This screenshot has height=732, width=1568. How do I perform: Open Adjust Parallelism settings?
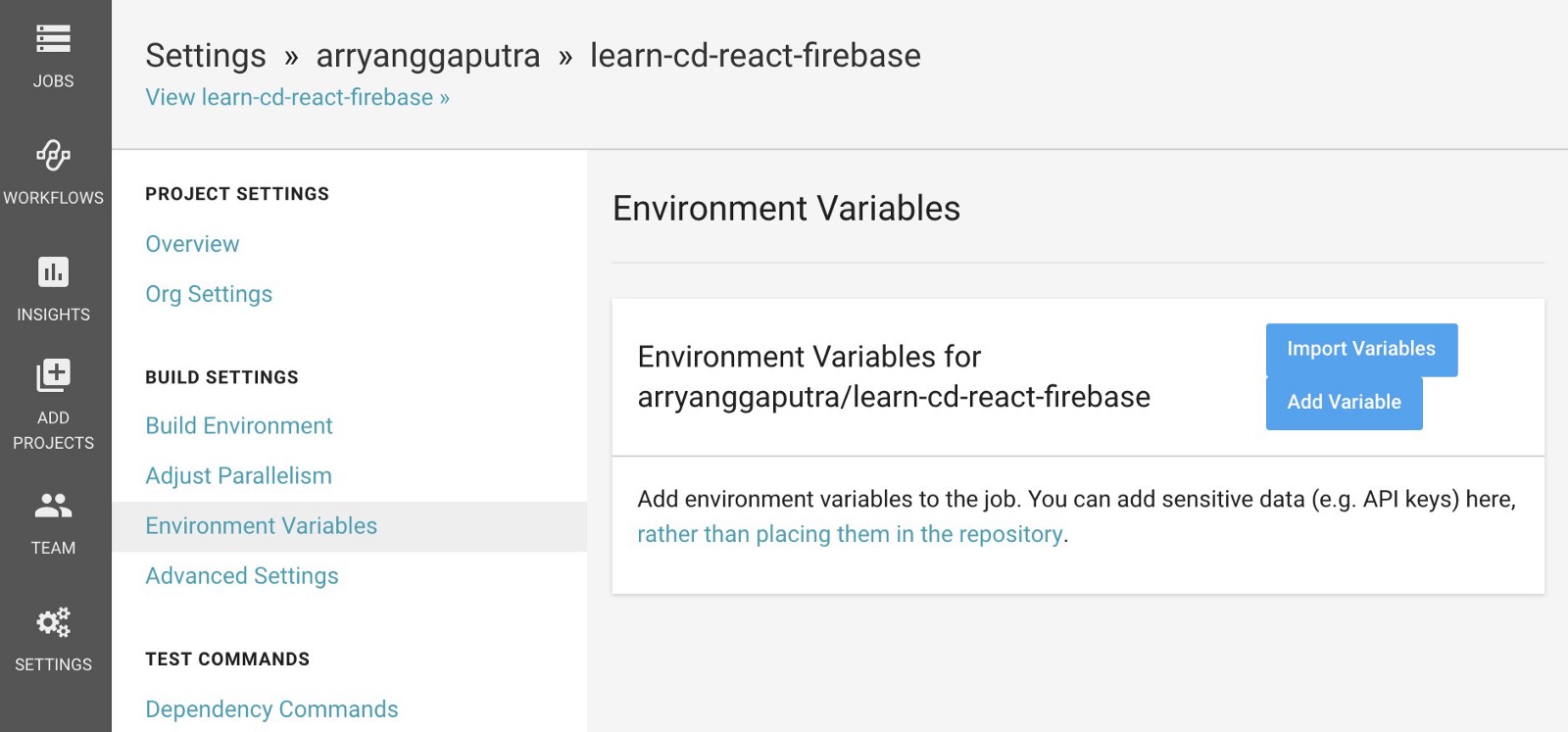(x=238, y=475)
